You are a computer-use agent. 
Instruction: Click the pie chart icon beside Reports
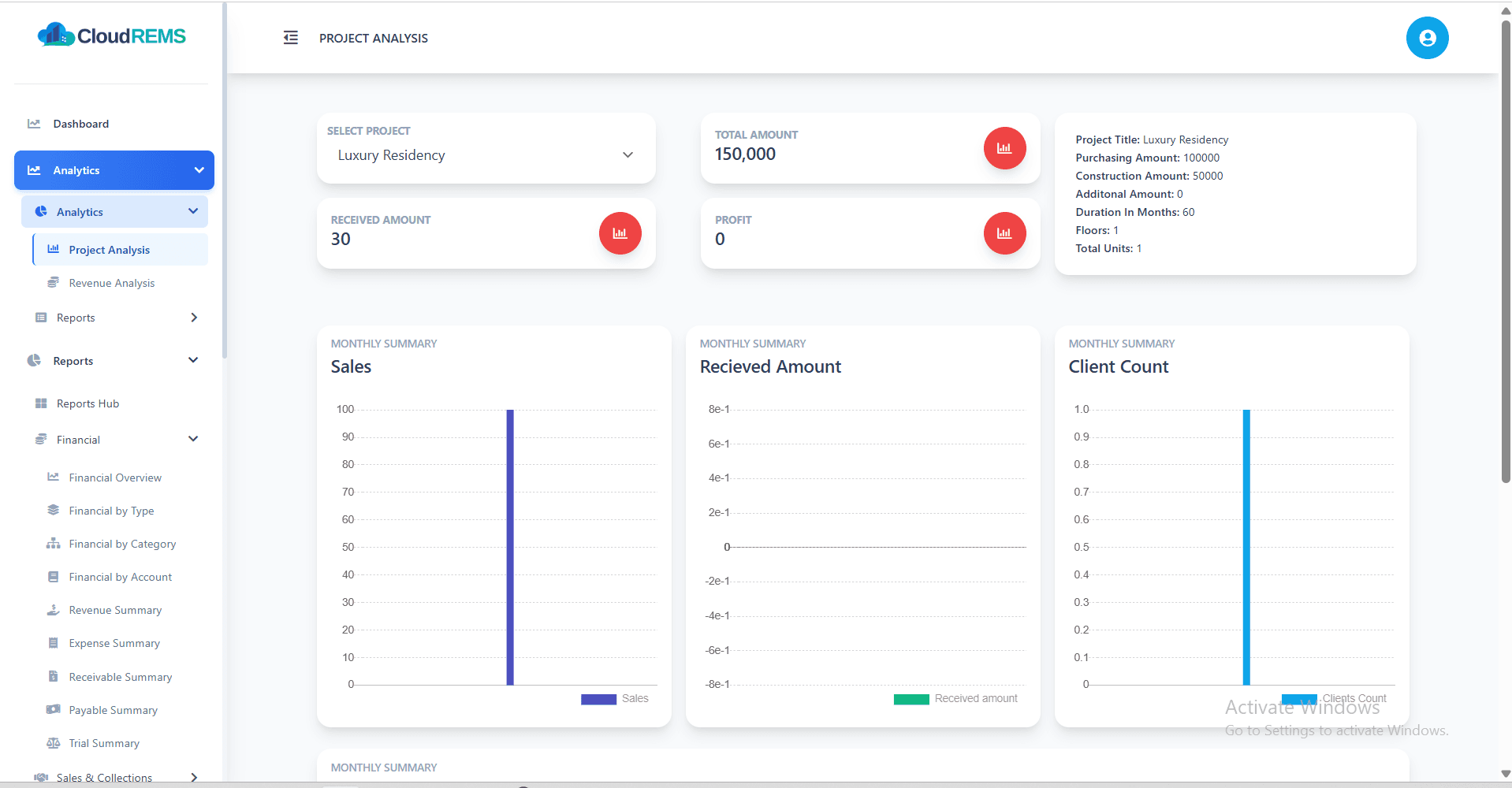pyautogui.click(x=34, y=360)
